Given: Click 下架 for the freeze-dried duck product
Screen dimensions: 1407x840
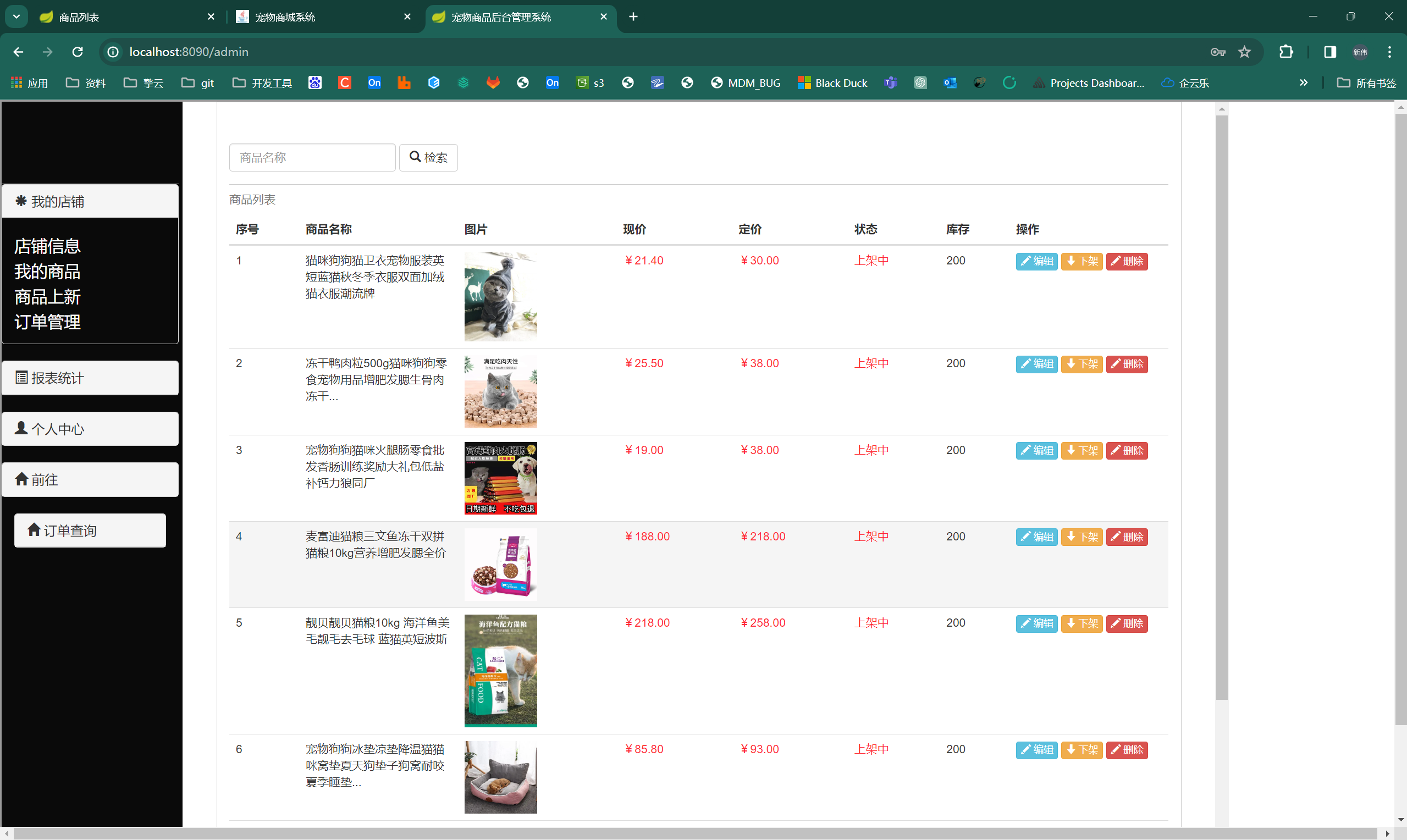Looking at the screenshot, I should 1081,364.
